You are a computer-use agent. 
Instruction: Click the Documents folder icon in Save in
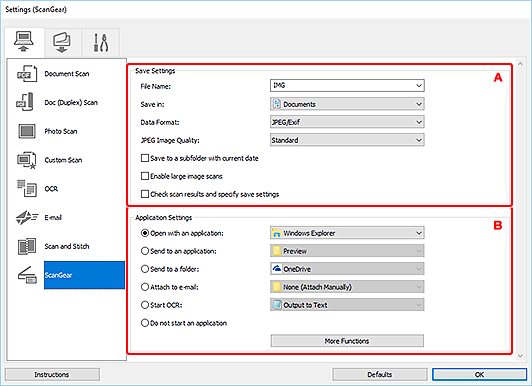277,104
